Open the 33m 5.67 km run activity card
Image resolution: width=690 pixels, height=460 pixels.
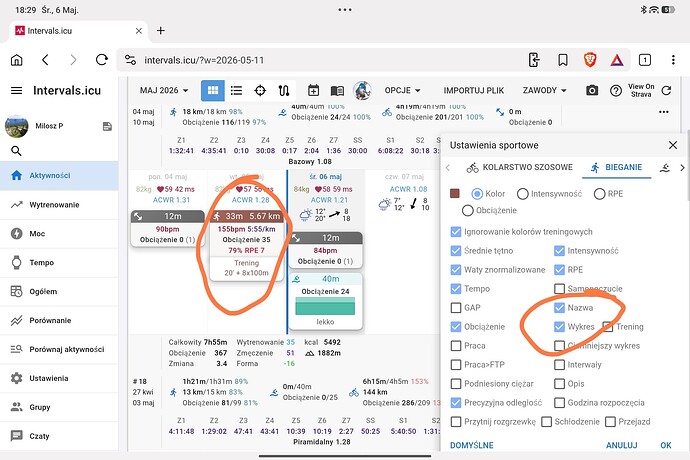[x=246, y=245]
